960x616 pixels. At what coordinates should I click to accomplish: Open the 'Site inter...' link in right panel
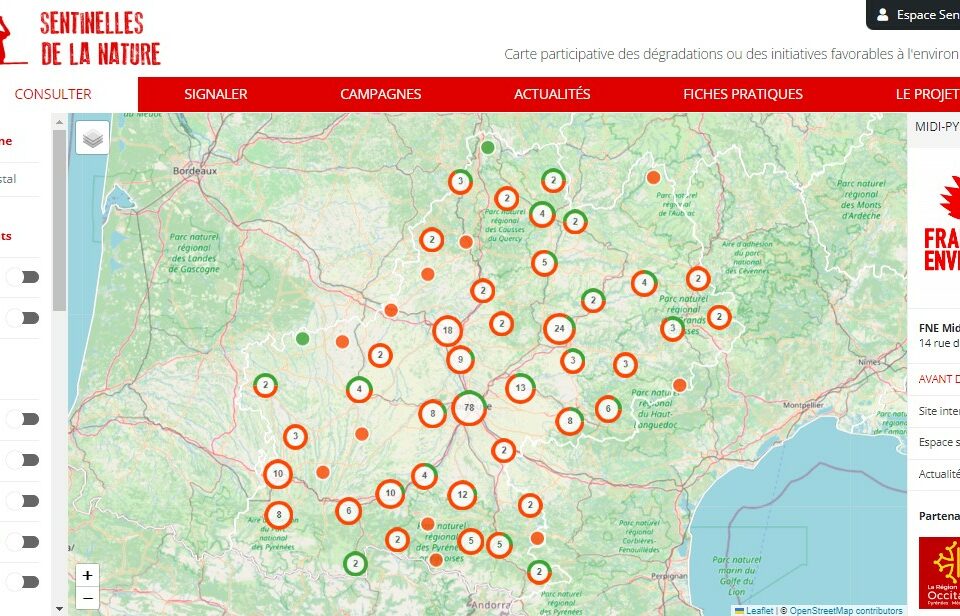(x=939, y=411)
